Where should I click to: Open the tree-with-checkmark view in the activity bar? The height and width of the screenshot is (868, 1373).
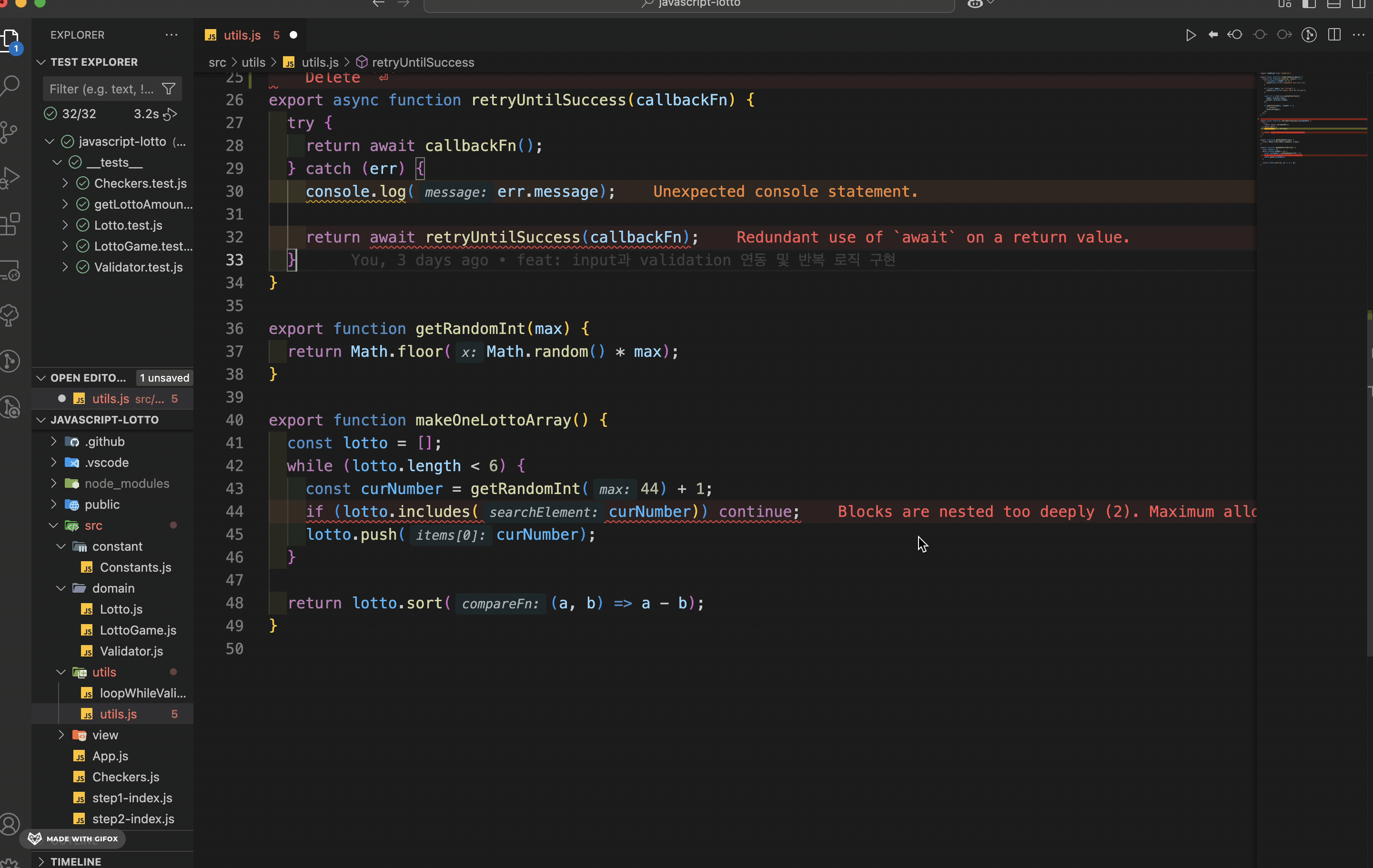[9, 315]
